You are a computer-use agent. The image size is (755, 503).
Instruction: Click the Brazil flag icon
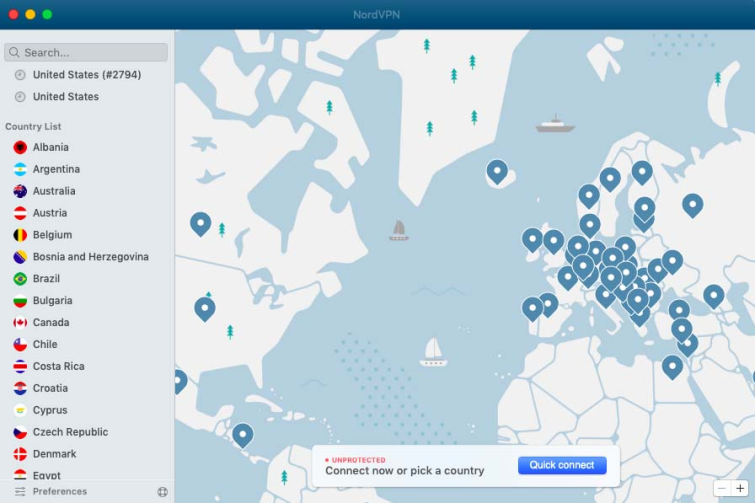click(x=20, y=279)
